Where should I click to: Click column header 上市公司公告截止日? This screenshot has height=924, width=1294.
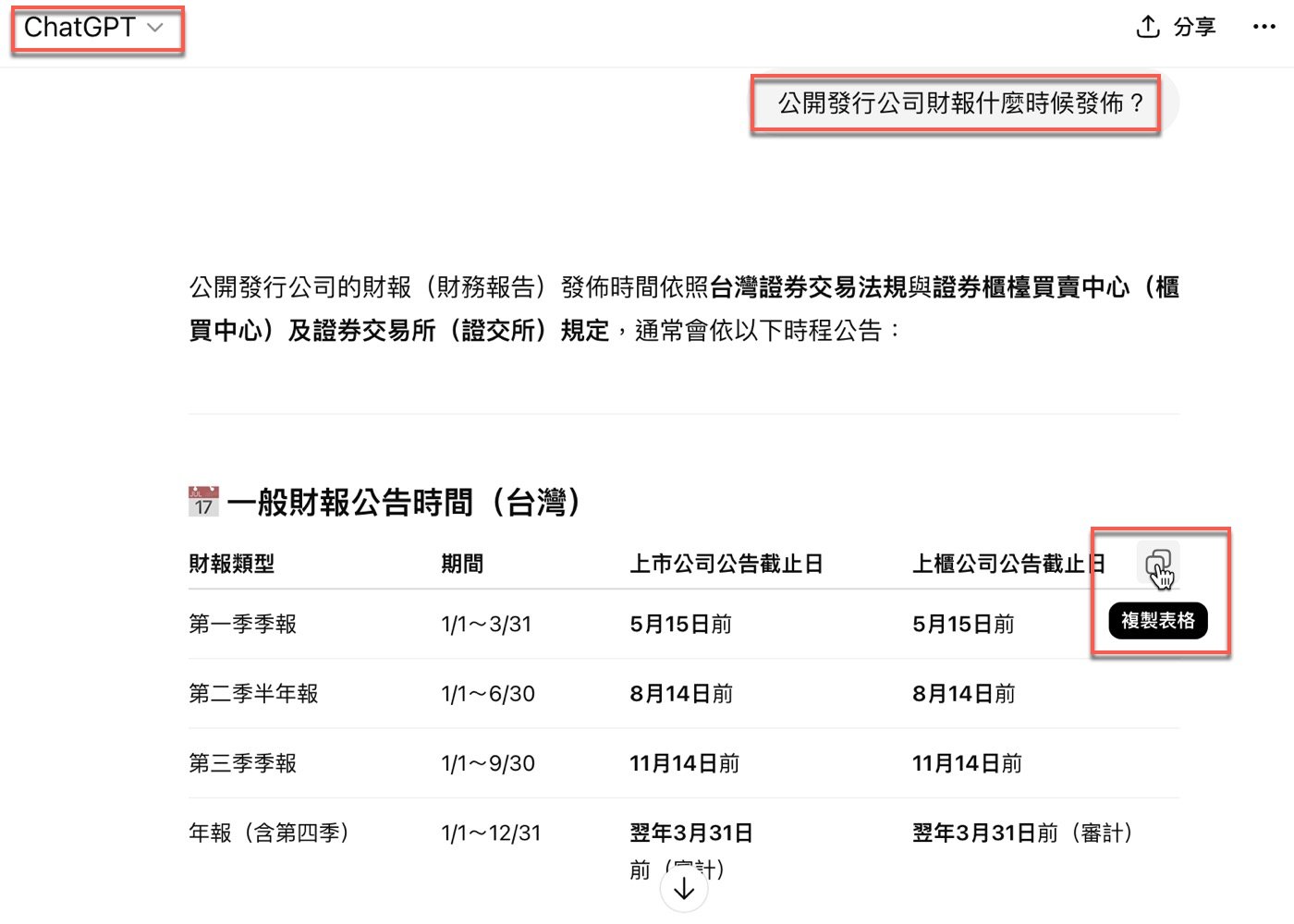[x=726, y=564]
